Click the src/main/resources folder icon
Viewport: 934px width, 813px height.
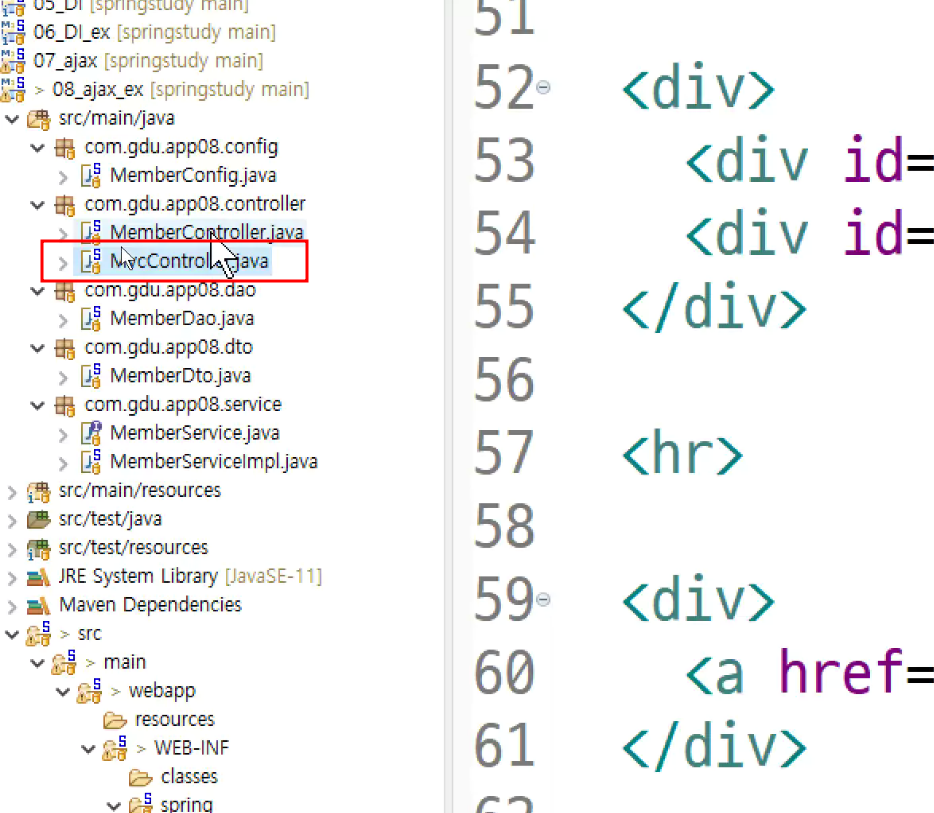pos(39,491)
